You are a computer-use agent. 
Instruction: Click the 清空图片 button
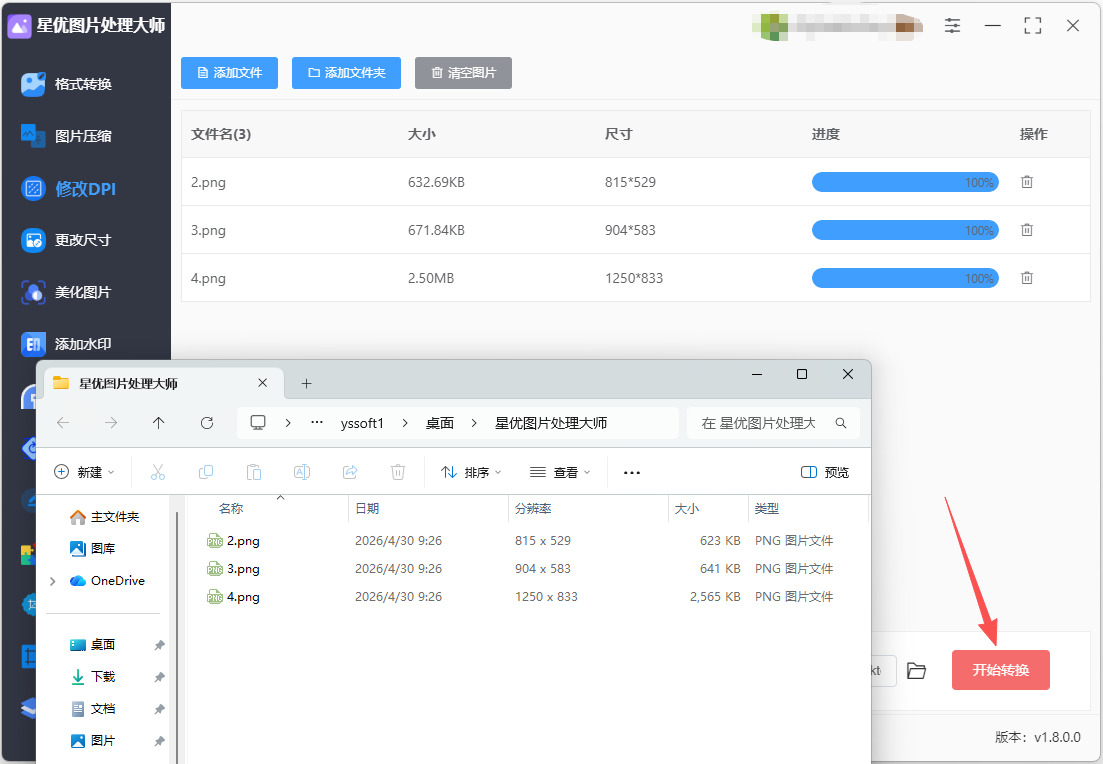coord(463,73)
